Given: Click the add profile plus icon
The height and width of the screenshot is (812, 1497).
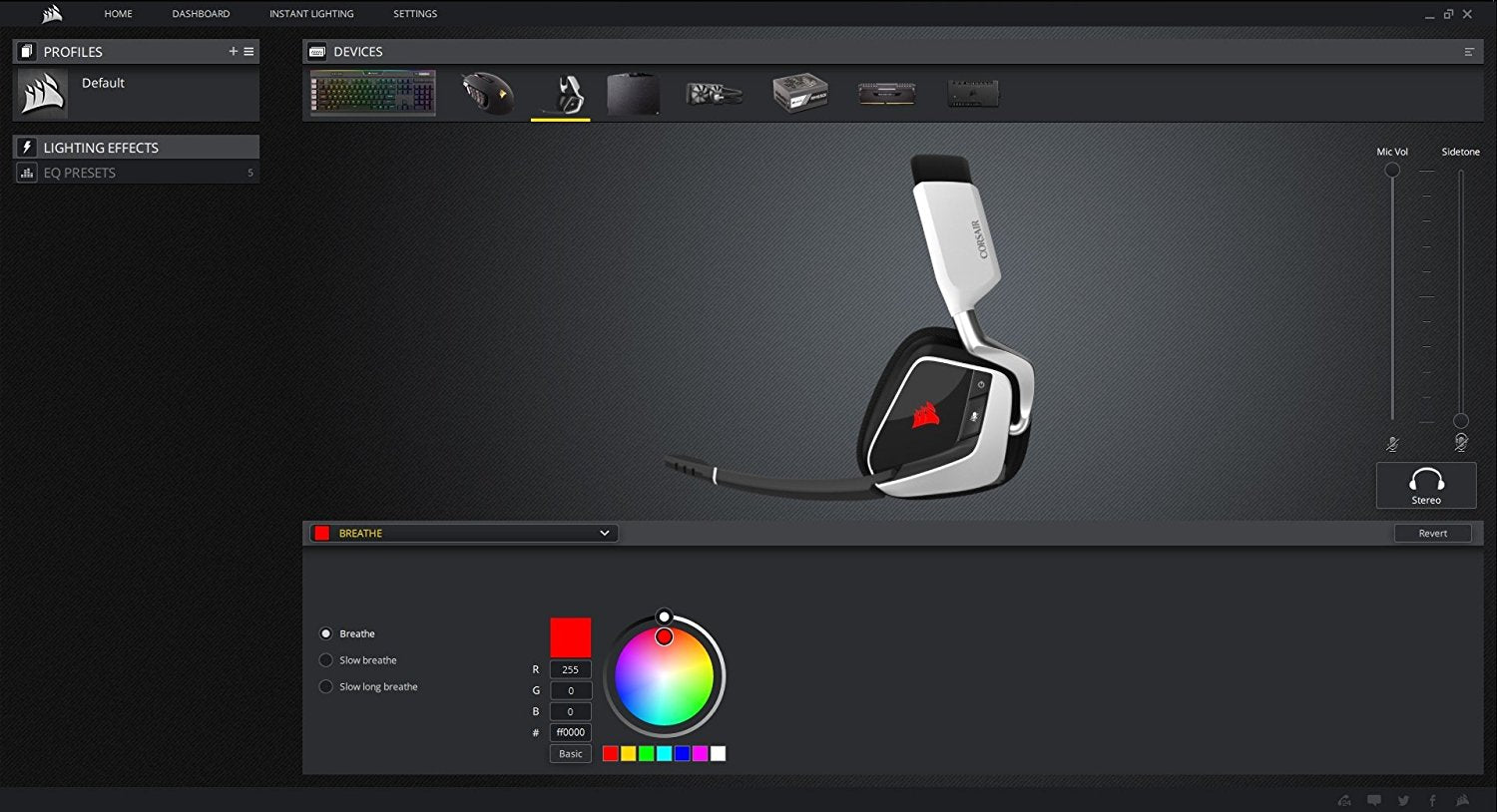Looking at the screenshot, I should click(234, 52).
